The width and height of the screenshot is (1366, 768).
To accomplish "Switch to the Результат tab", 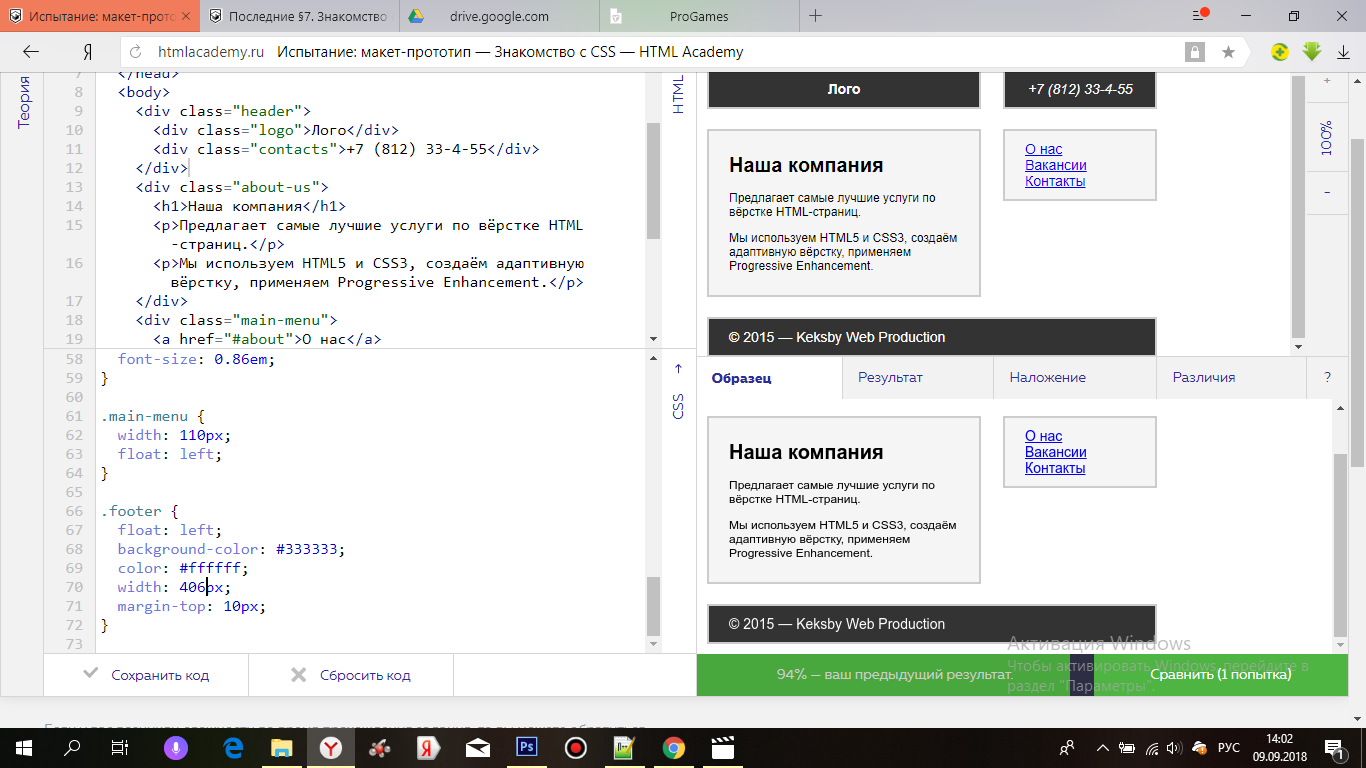I will point(890,377).
